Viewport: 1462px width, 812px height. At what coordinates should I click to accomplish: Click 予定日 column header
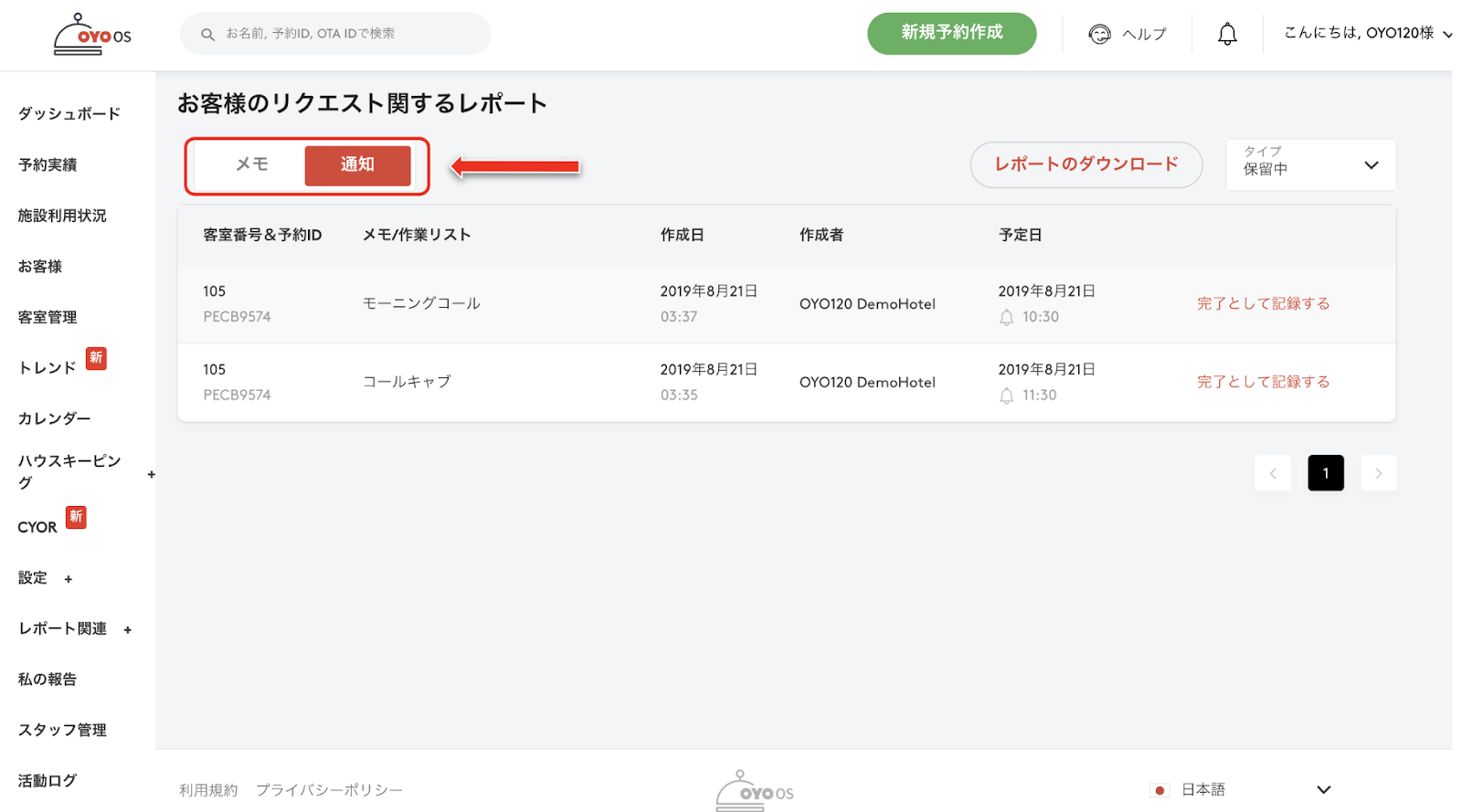click(x=1021, y=236)
